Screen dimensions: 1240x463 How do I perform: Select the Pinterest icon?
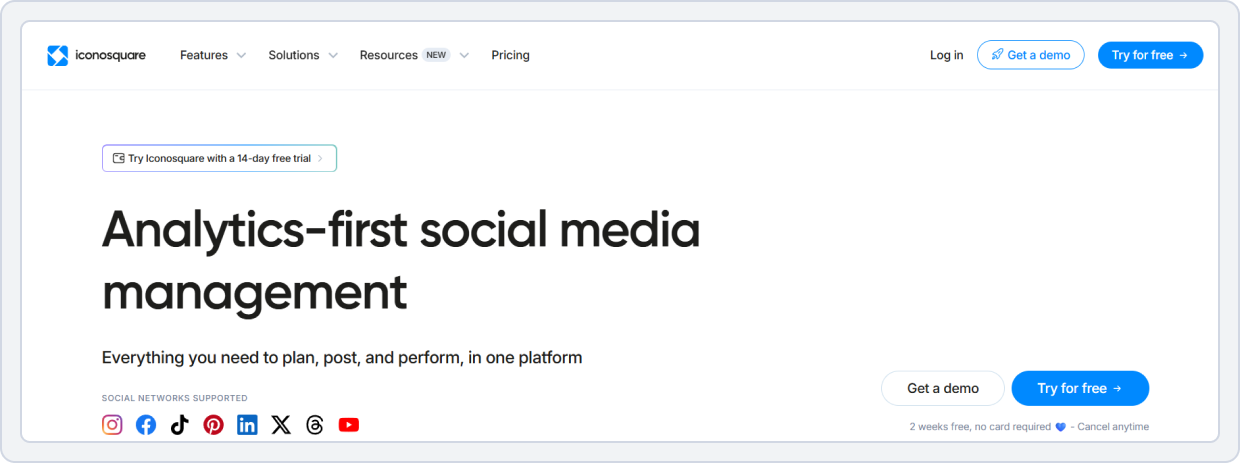click(214, 425)
